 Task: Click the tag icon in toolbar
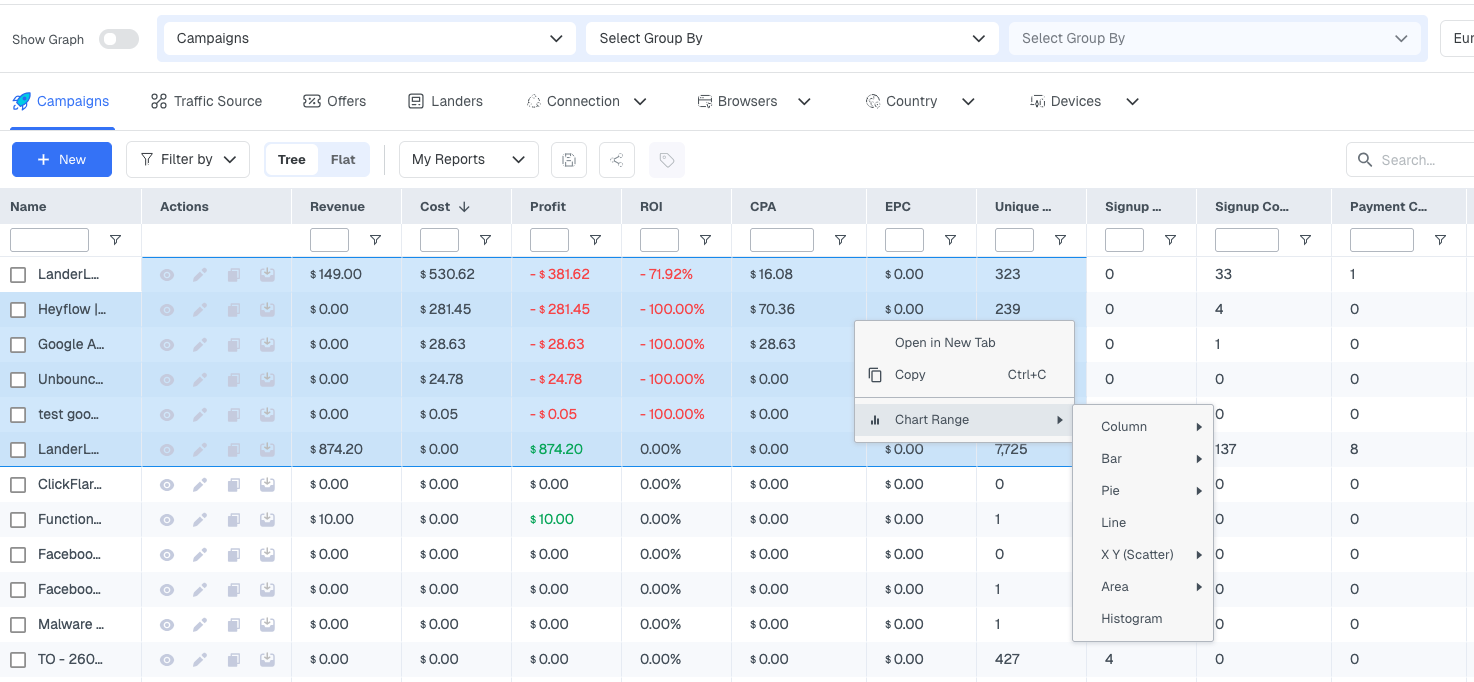click(667, 160)
